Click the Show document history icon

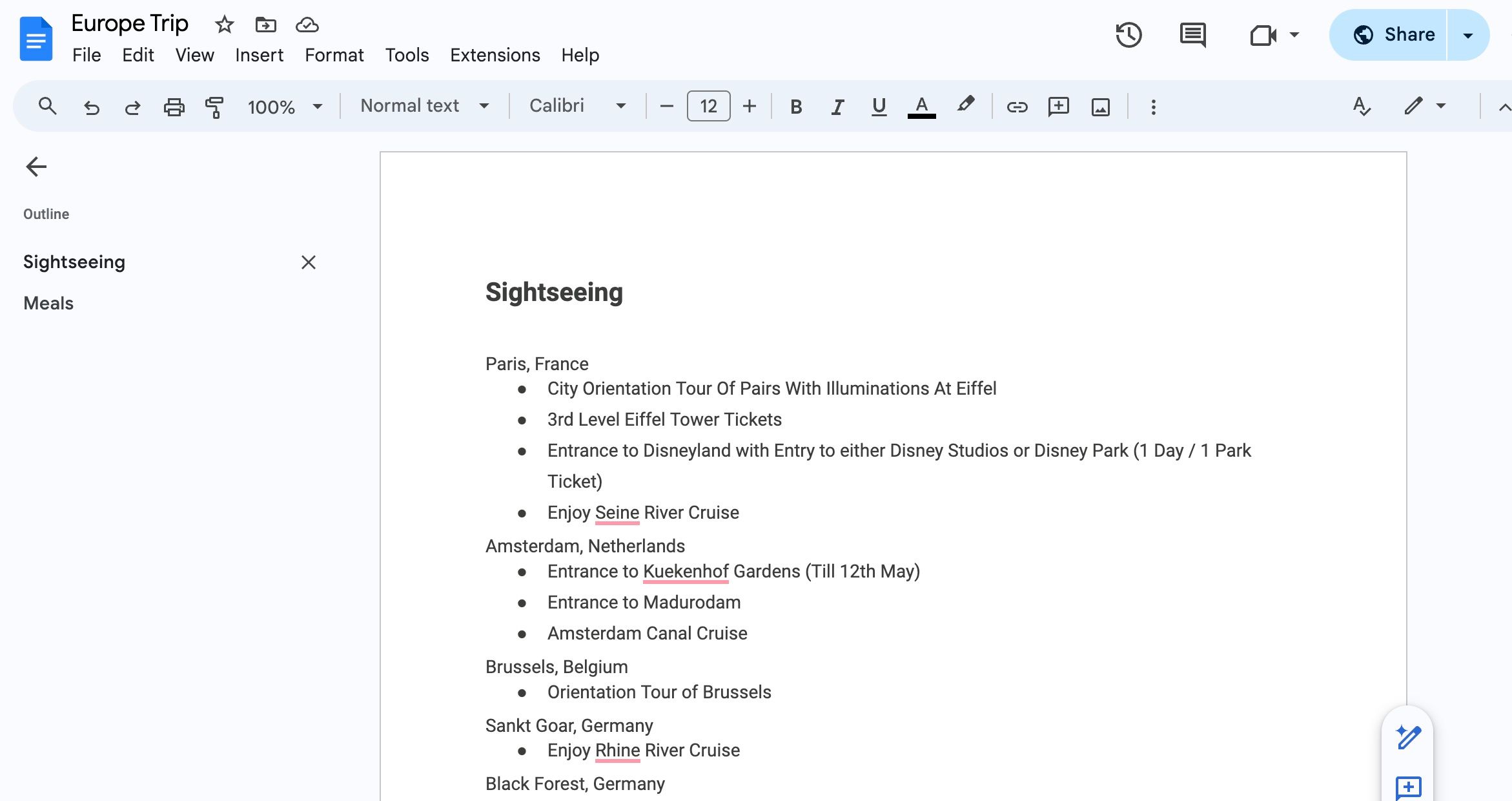click(x=1128, y=33)
